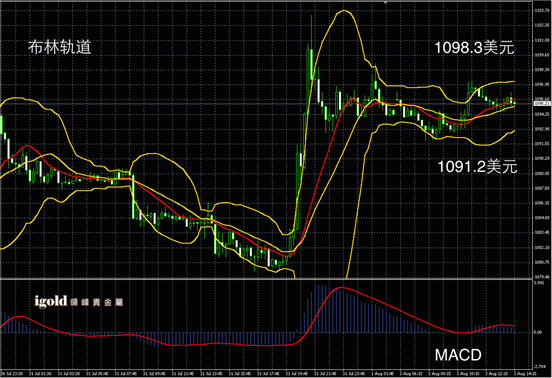The width and height of the screenshot is (552, 378).
Task: Click the 3.941 MACD scale value
Action: click(x=539, y=283)
